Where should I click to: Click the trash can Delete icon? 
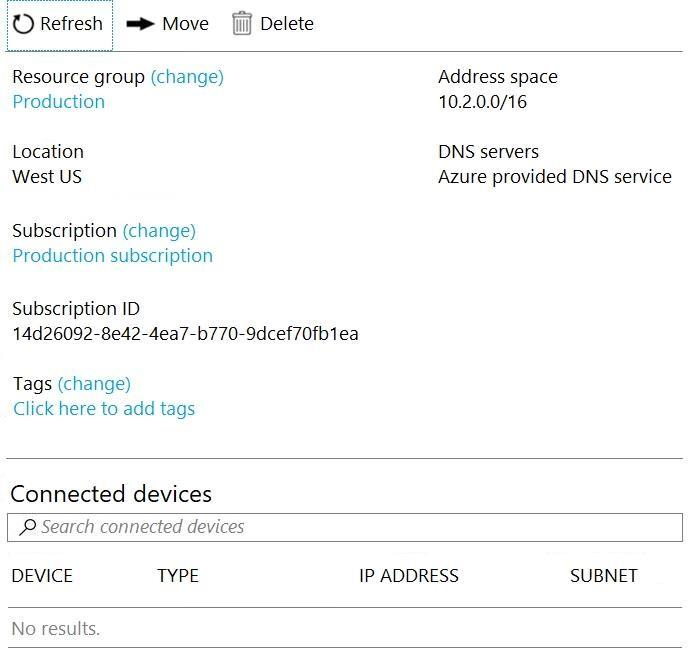pos(242,24)
